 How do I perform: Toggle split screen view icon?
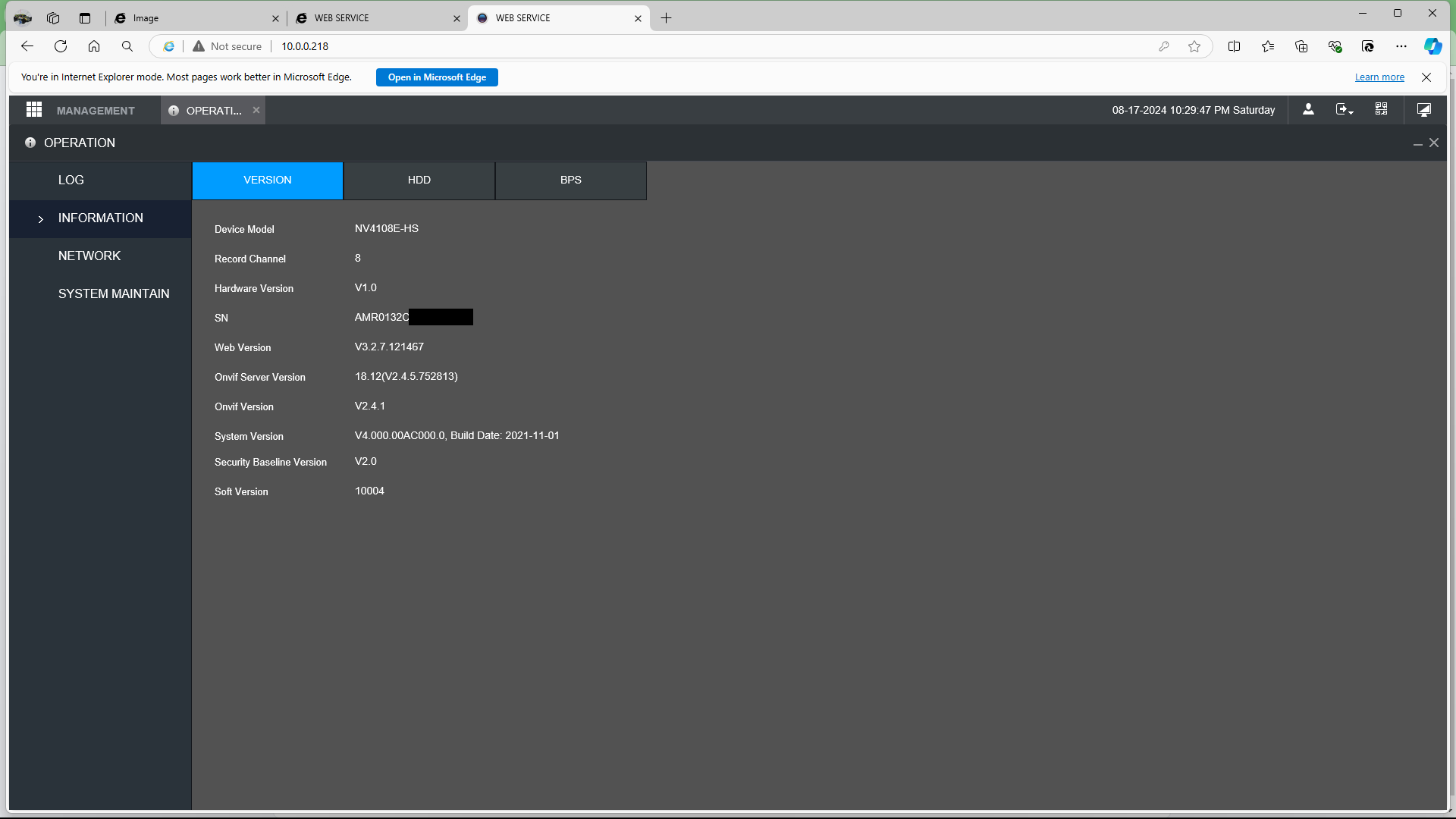1234,46
